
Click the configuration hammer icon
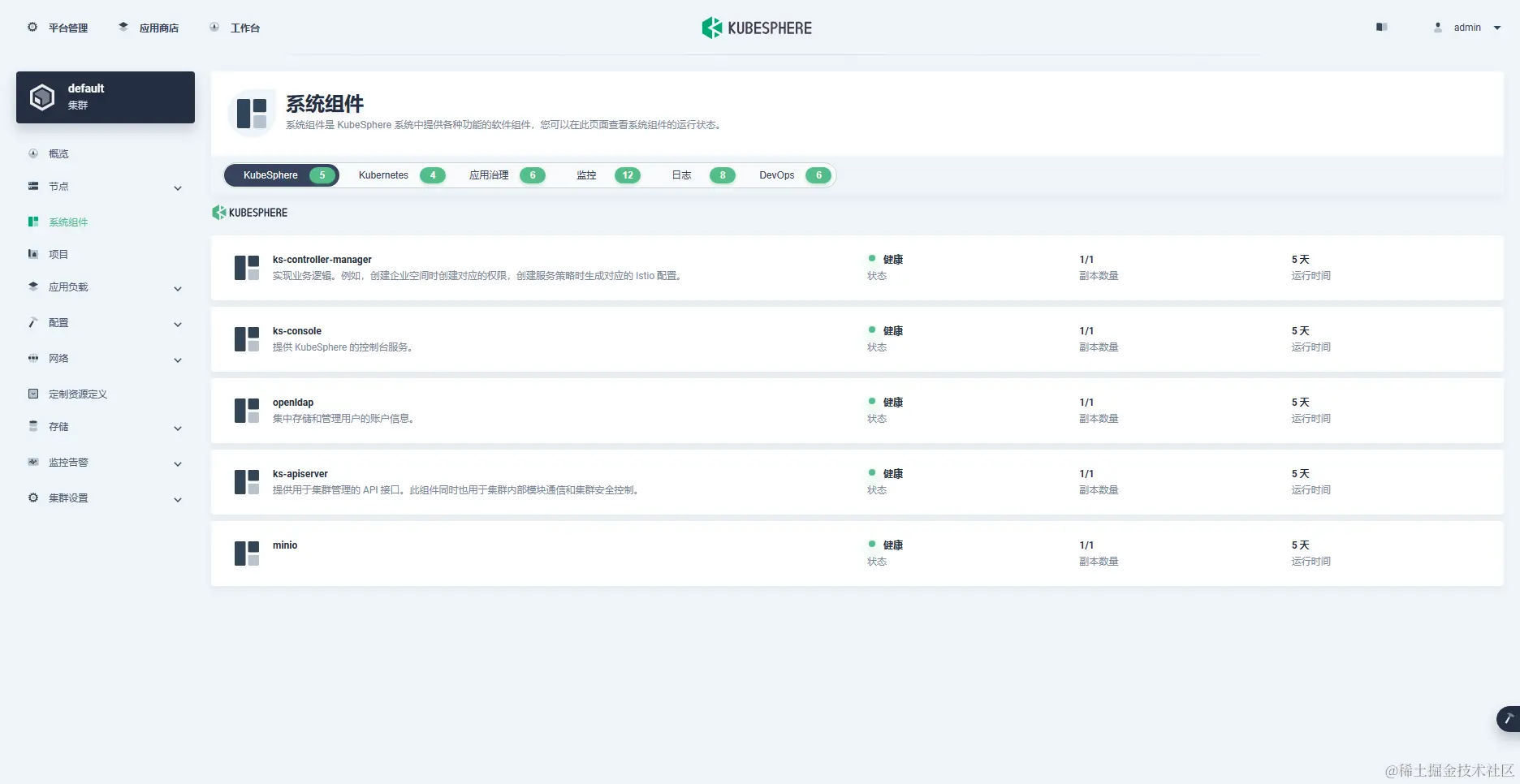tap(33, 322)
